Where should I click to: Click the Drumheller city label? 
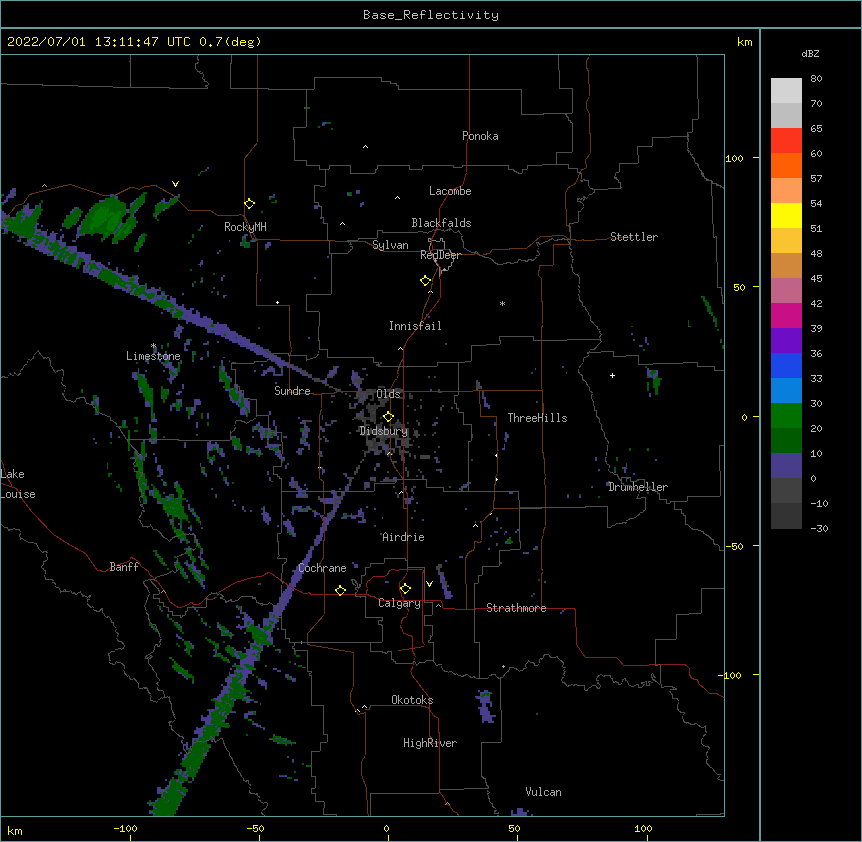[638, 487]
